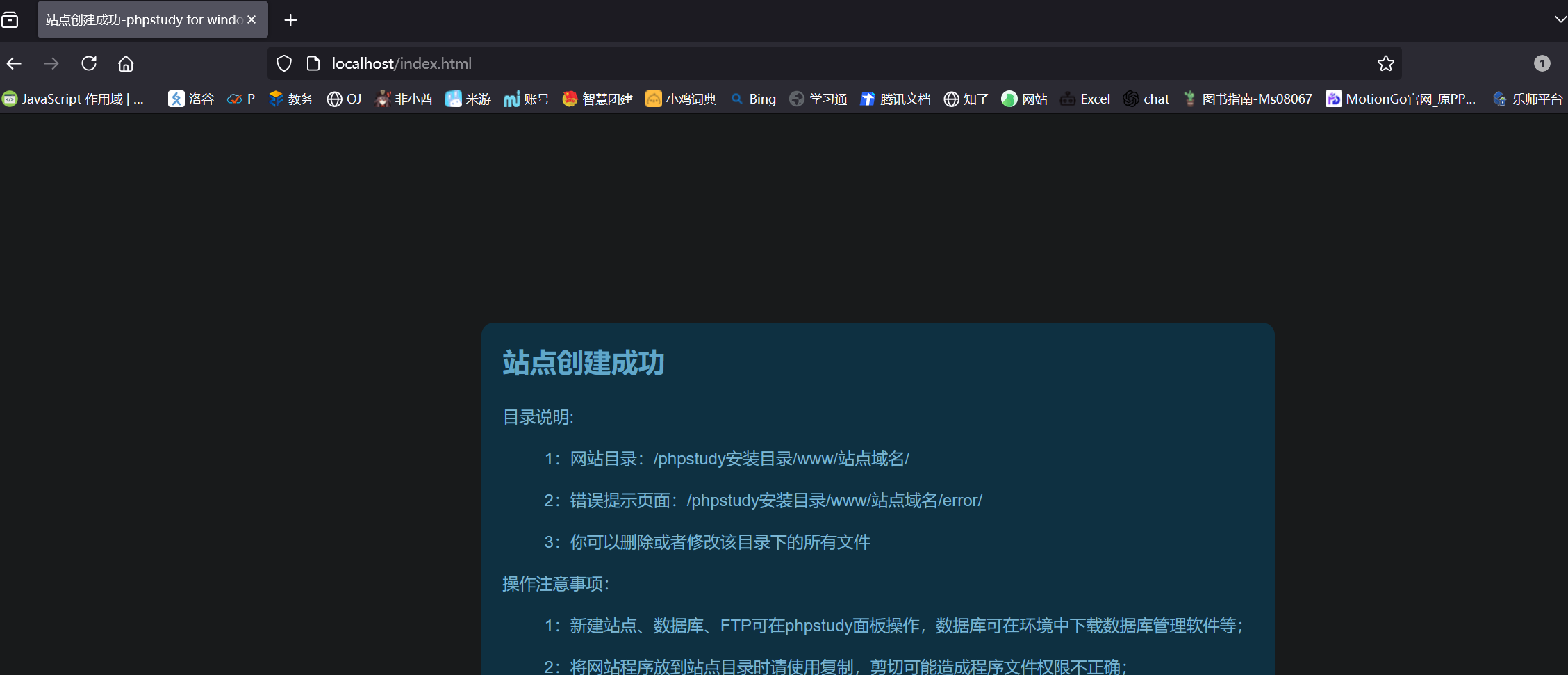This screenshot has width=1568, height=675.
Task: Open the 账号 bookmark
Action: point(527,99)
